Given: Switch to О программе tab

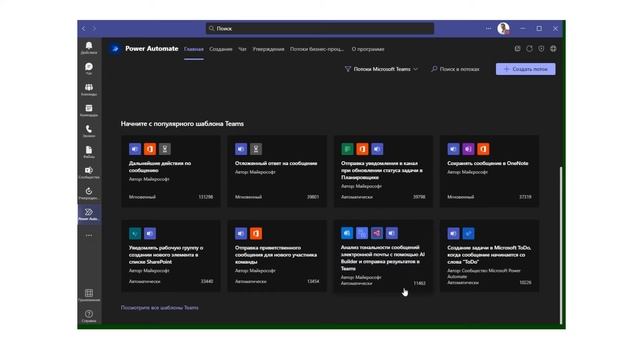Looking at the screenshot, I should (x=368, y=49).
